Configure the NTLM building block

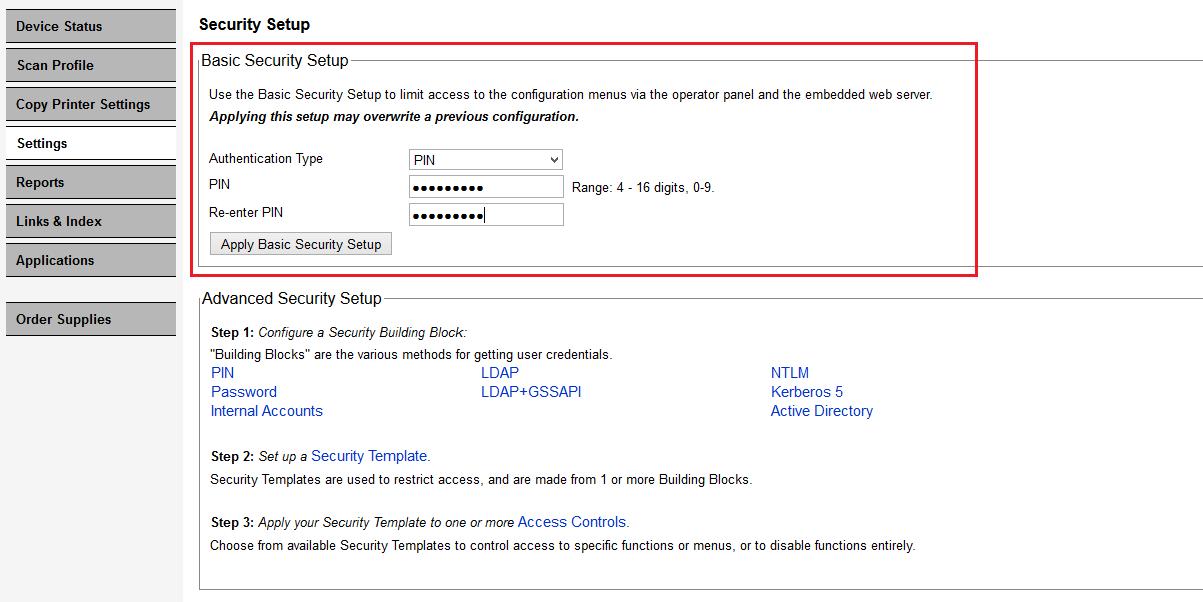[789, 372]
